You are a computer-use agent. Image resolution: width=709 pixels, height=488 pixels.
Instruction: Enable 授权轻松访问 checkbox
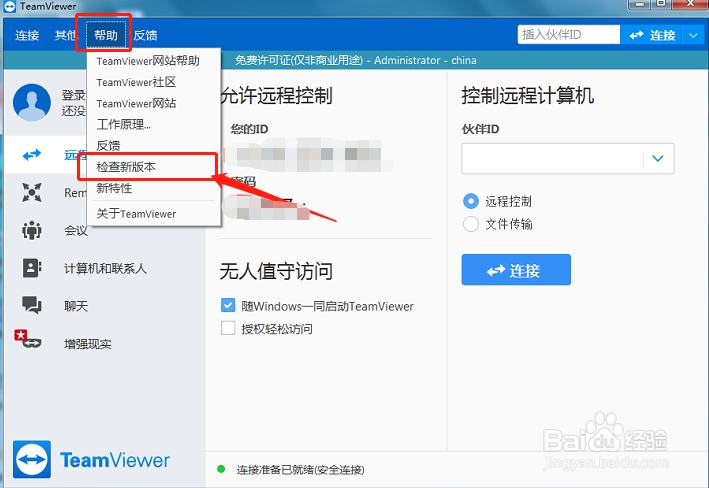click(x=228, y=328)
